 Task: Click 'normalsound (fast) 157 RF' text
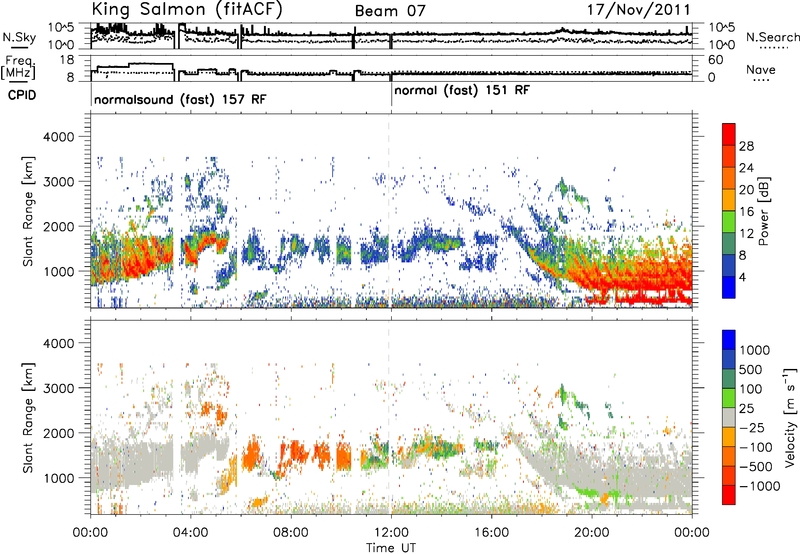[x=180, y=99]
